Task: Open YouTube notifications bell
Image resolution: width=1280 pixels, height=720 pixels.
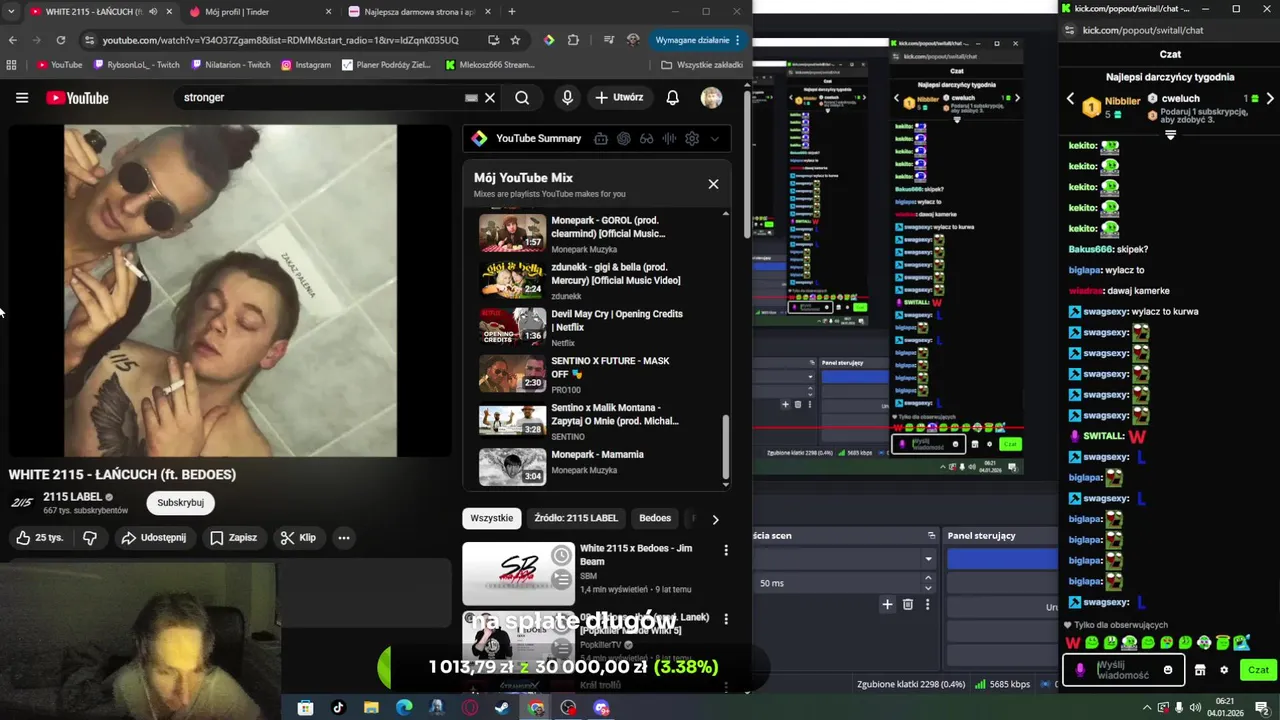Action: pyautogui.click(x=673, y=98)
